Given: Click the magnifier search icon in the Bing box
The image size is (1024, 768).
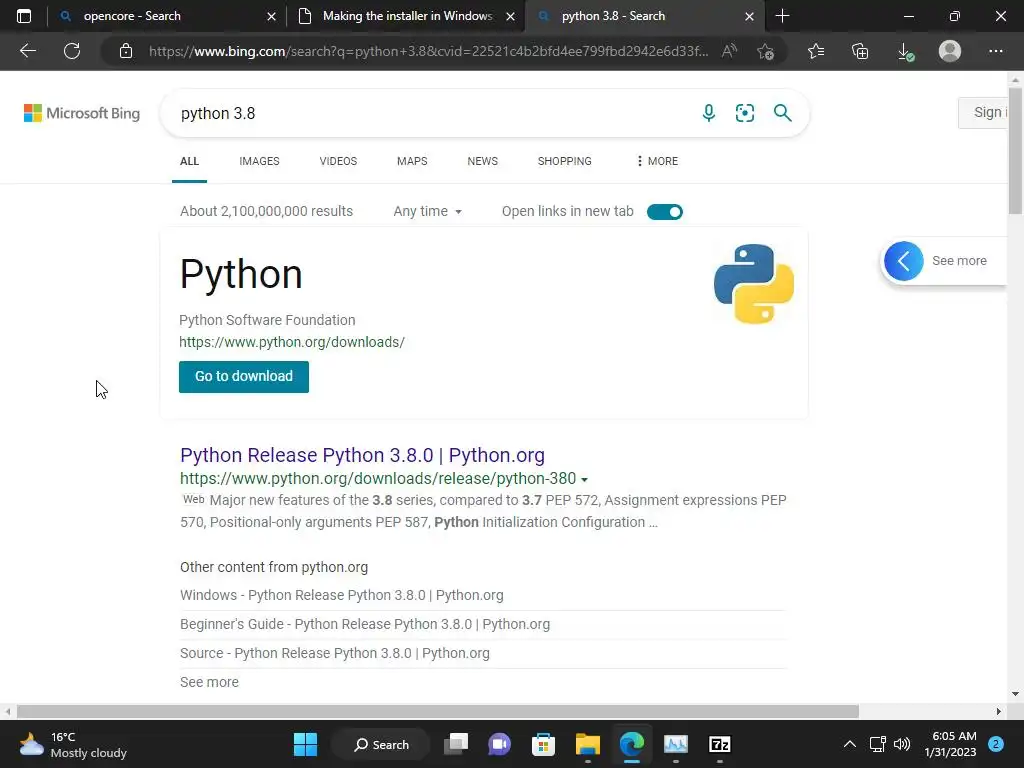Looking at the screenshot, I should click(x=782, y=113).
